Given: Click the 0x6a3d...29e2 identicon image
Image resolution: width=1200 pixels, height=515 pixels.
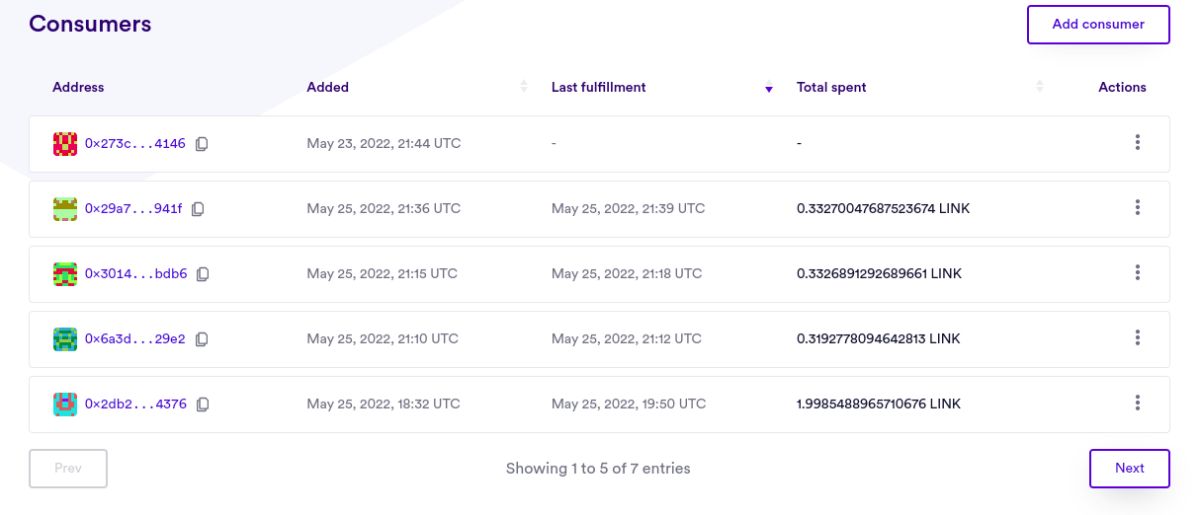Looking at the screenshot, I should click(65, 339).
